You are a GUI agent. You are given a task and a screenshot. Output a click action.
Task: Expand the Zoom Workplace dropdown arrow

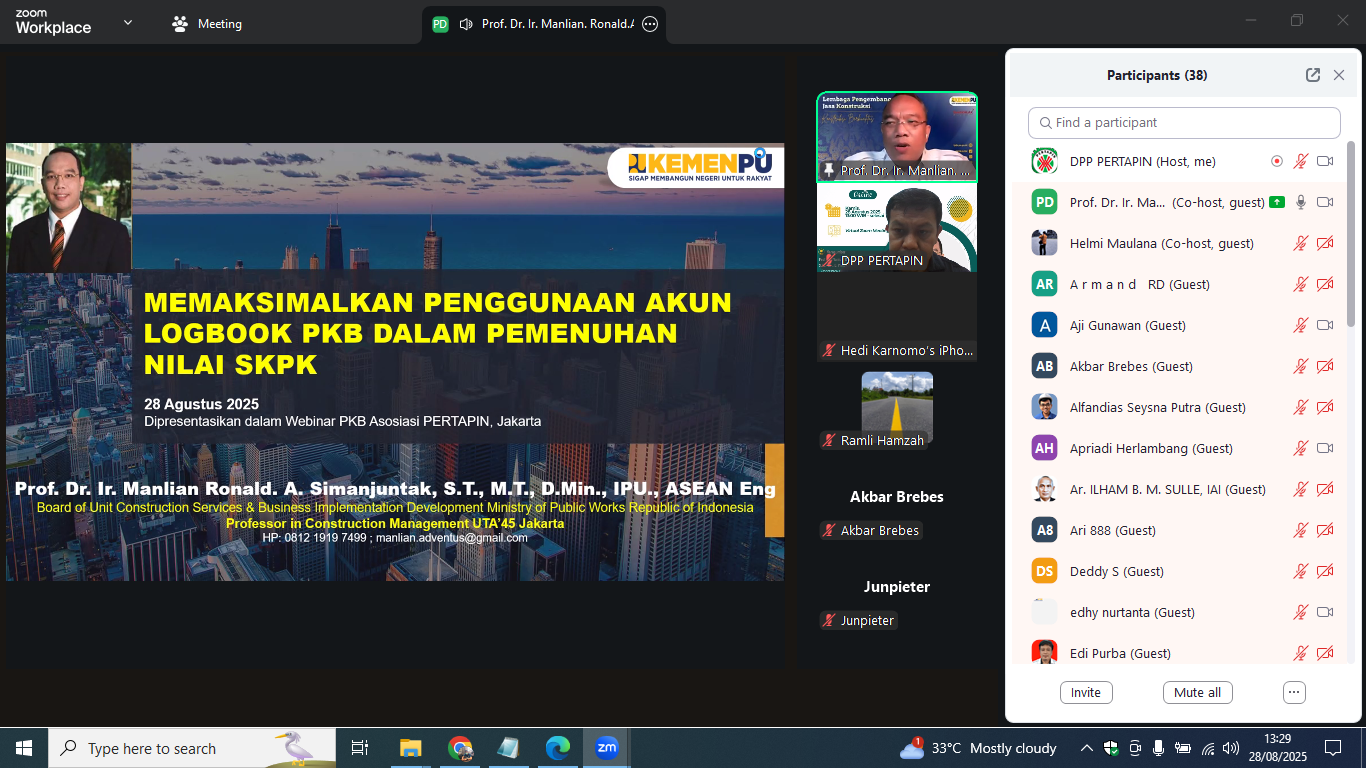tap(128, 23)
